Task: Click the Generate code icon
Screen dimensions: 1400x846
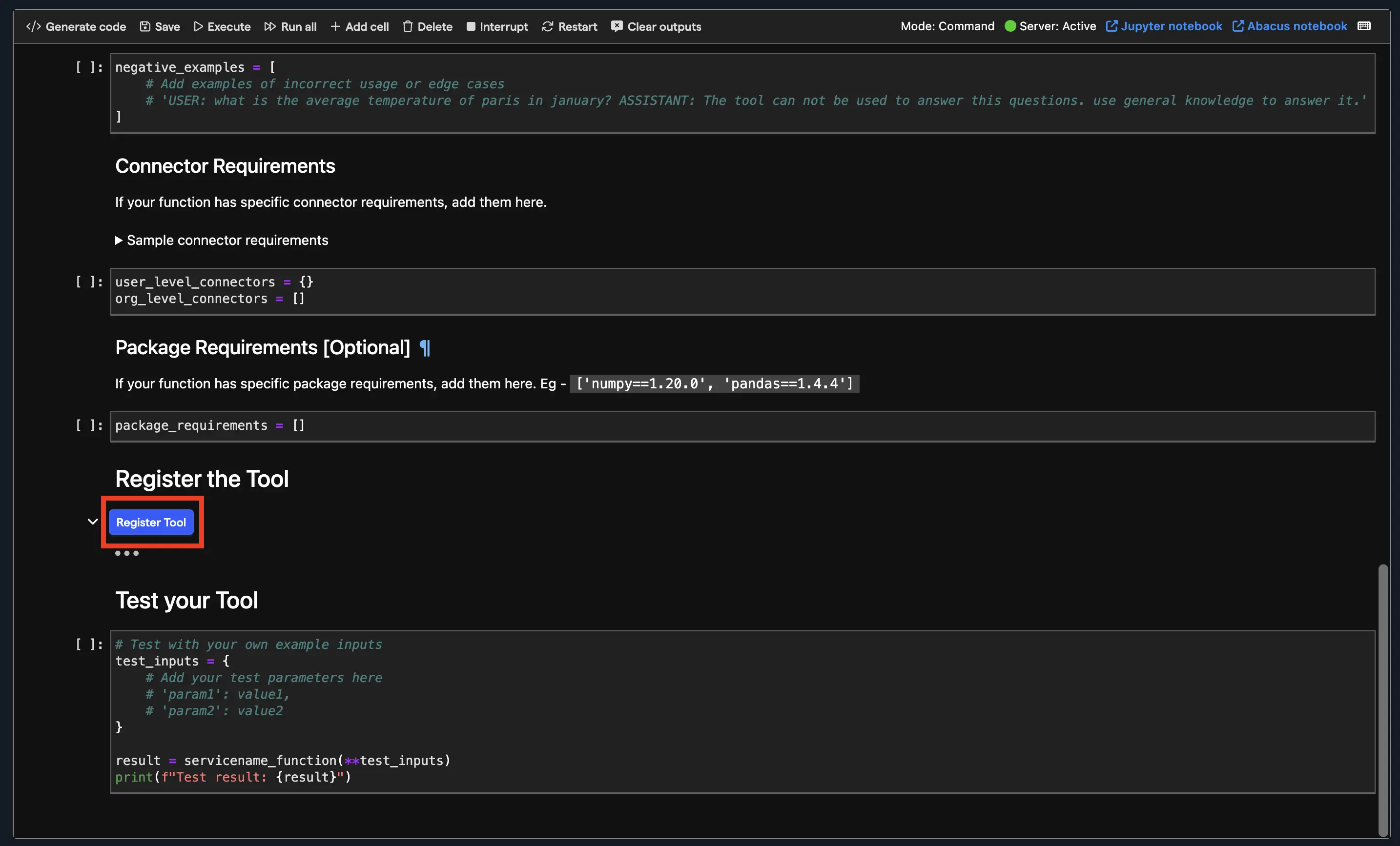Action: (34, 27)
